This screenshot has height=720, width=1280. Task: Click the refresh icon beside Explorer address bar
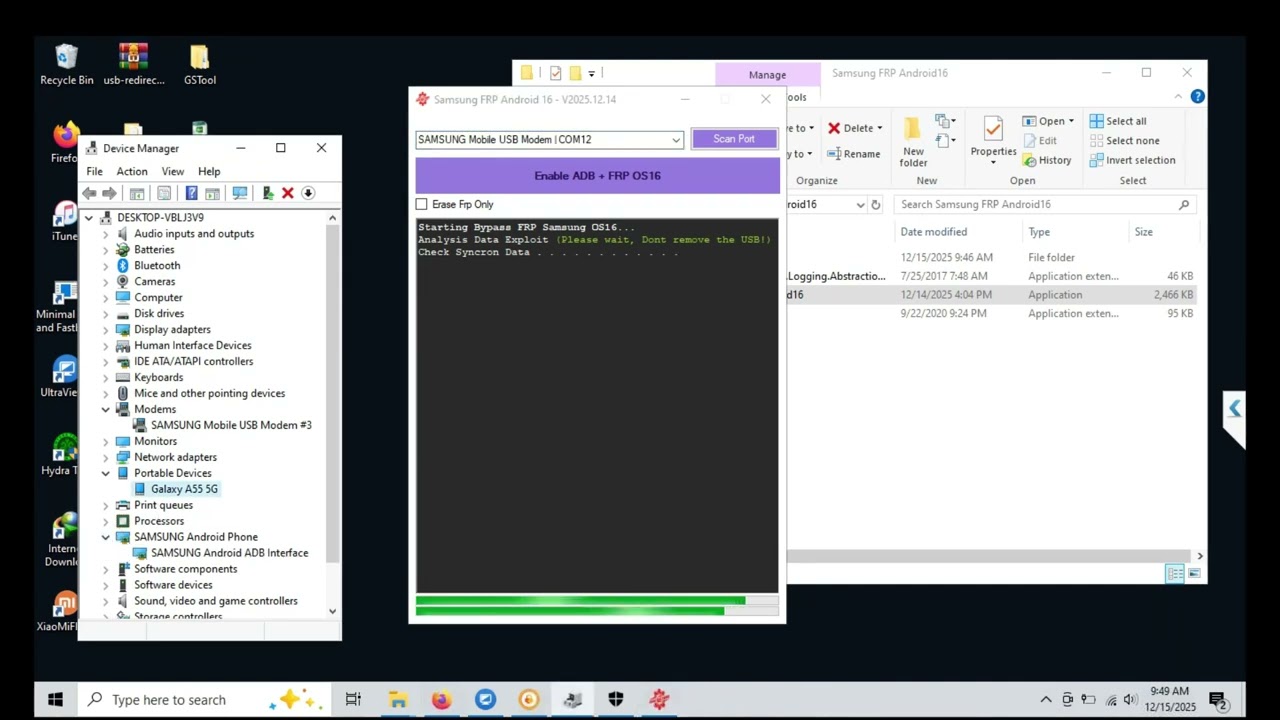[876, 205]
